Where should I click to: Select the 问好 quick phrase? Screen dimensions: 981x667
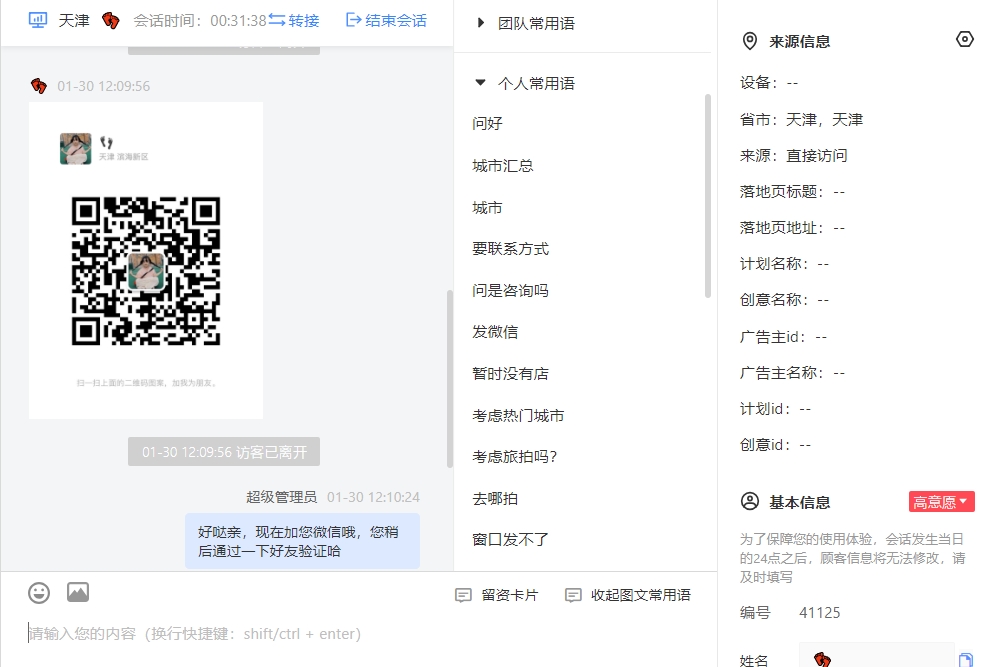(x=487, y=123)
